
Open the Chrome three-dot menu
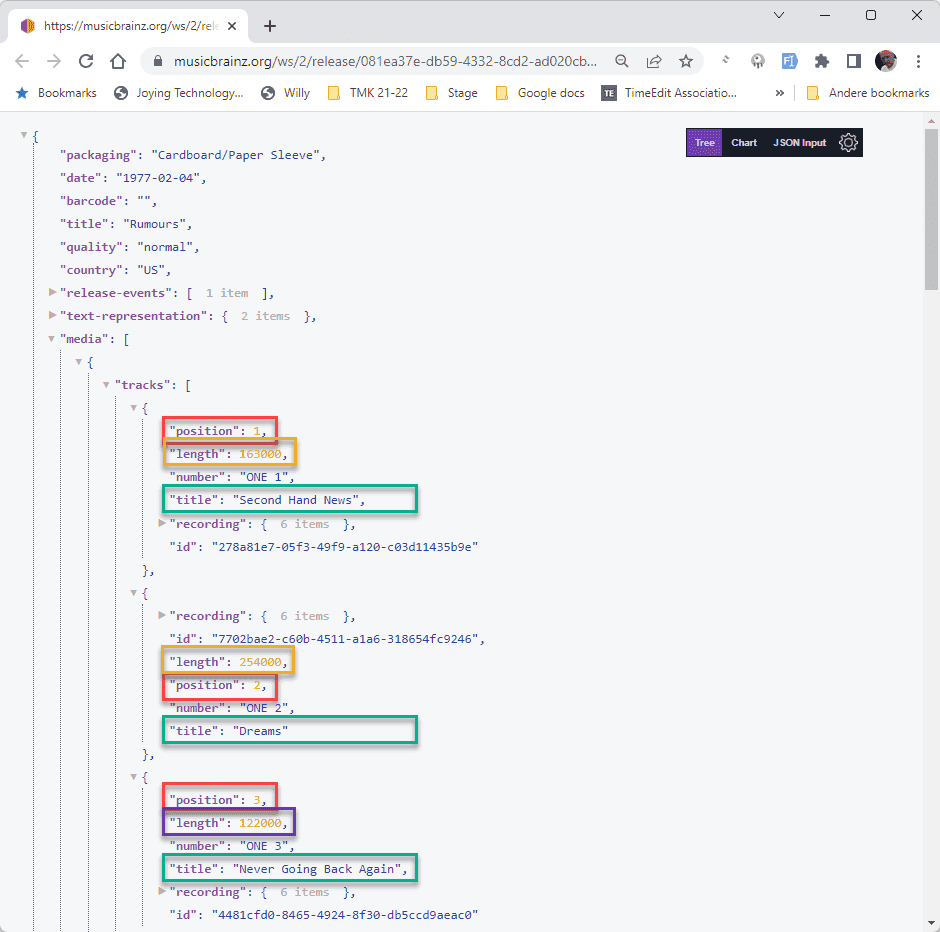tap(918, 61)
